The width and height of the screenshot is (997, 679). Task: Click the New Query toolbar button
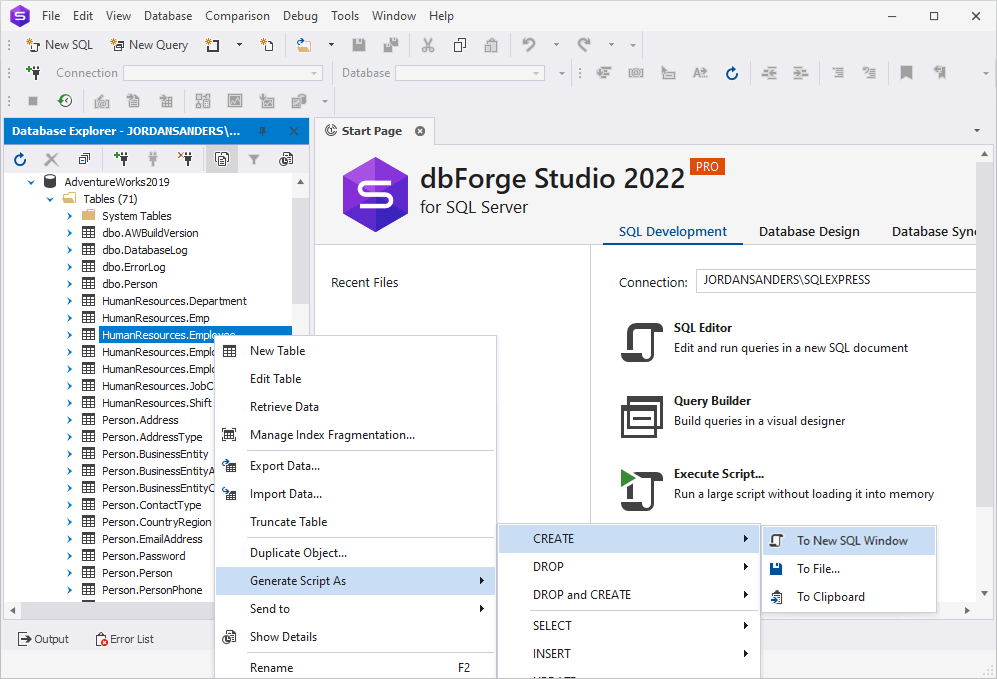click(x=149, y=45)
